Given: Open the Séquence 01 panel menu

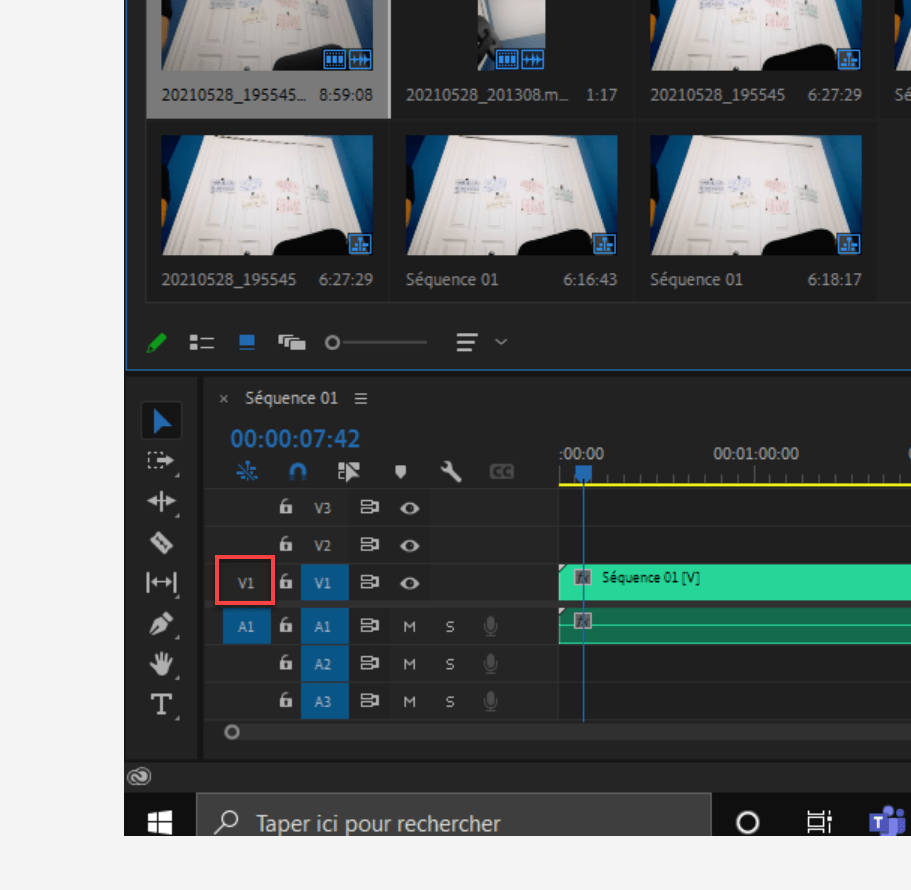Looking at the screenshot, I should [x=360, y=397].
